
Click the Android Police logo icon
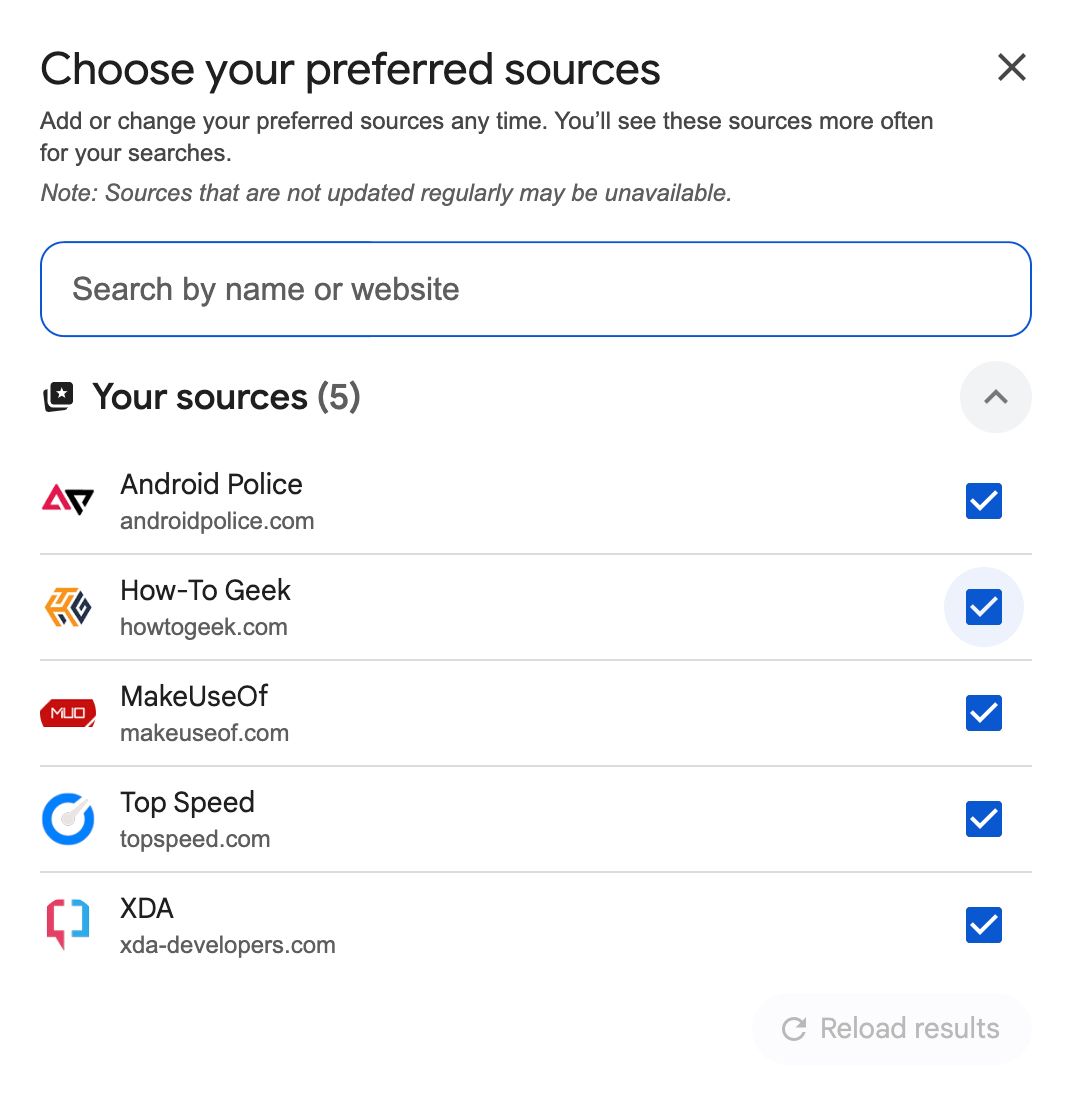click(68, 500)
